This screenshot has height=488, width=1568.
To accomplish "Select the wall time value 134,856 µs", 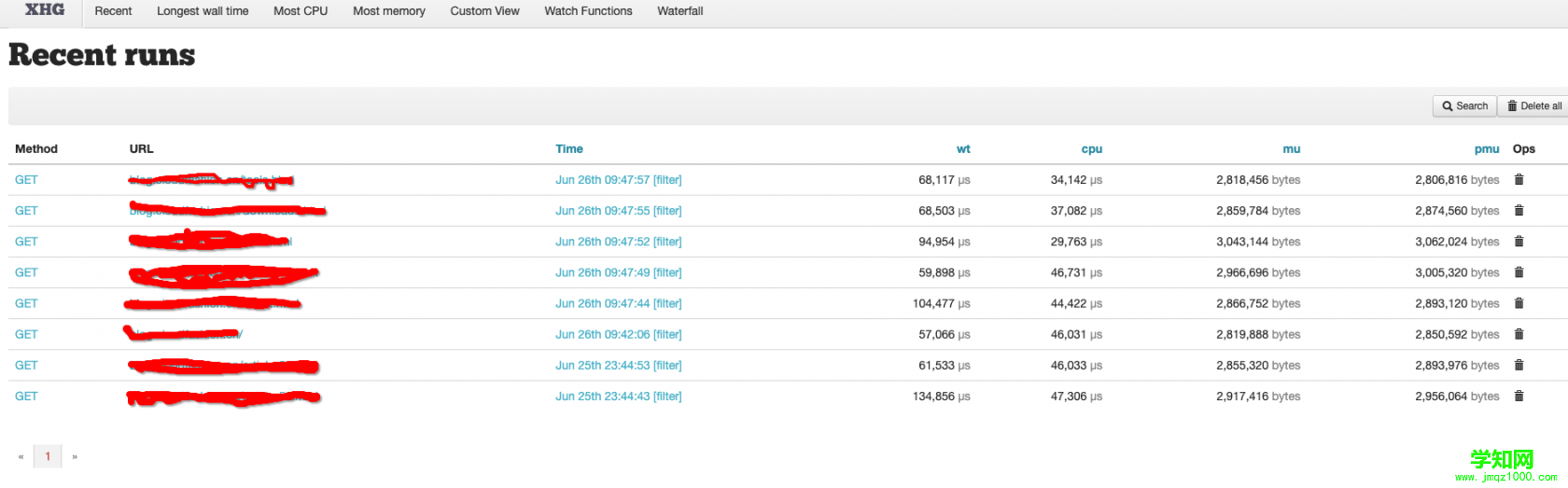I will [x=942, y=396].
